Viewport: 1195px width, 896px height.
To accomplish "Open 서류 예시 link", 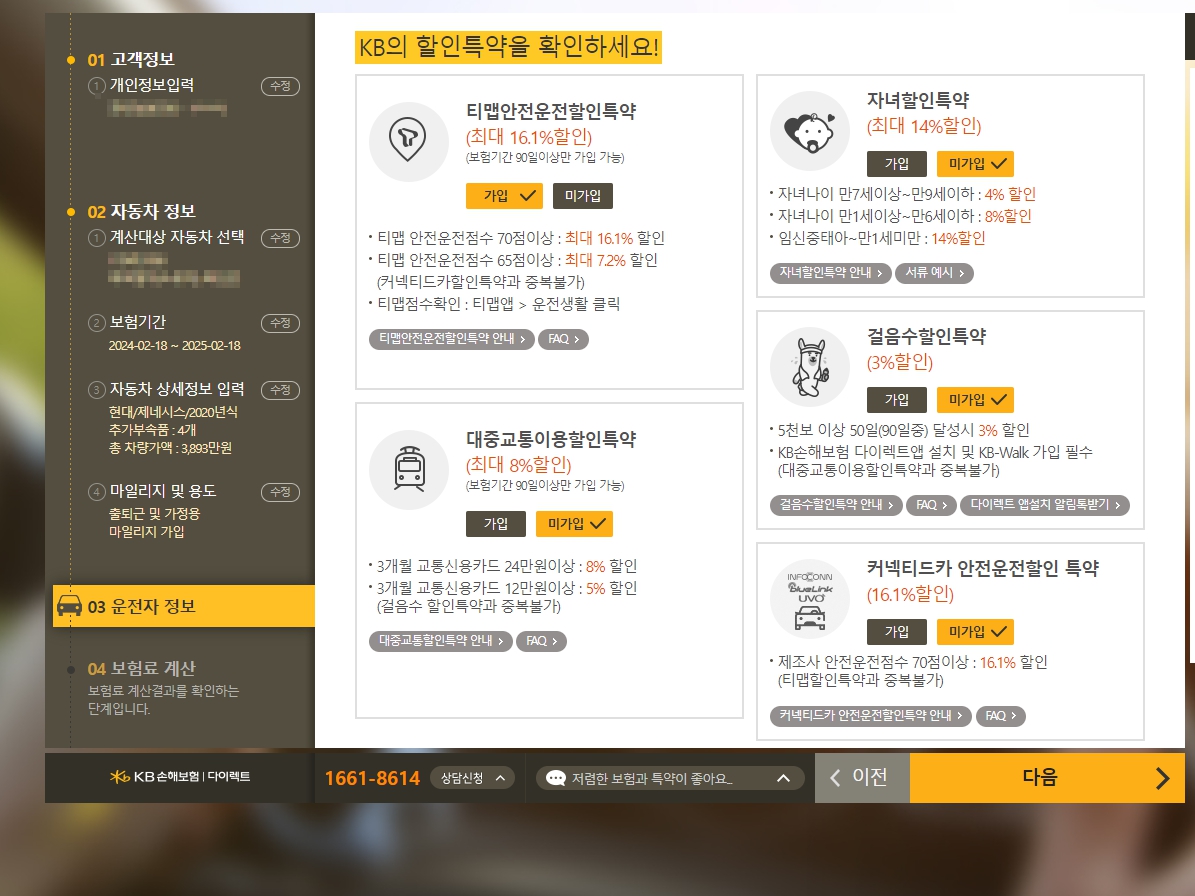I will tap(934, 273).
